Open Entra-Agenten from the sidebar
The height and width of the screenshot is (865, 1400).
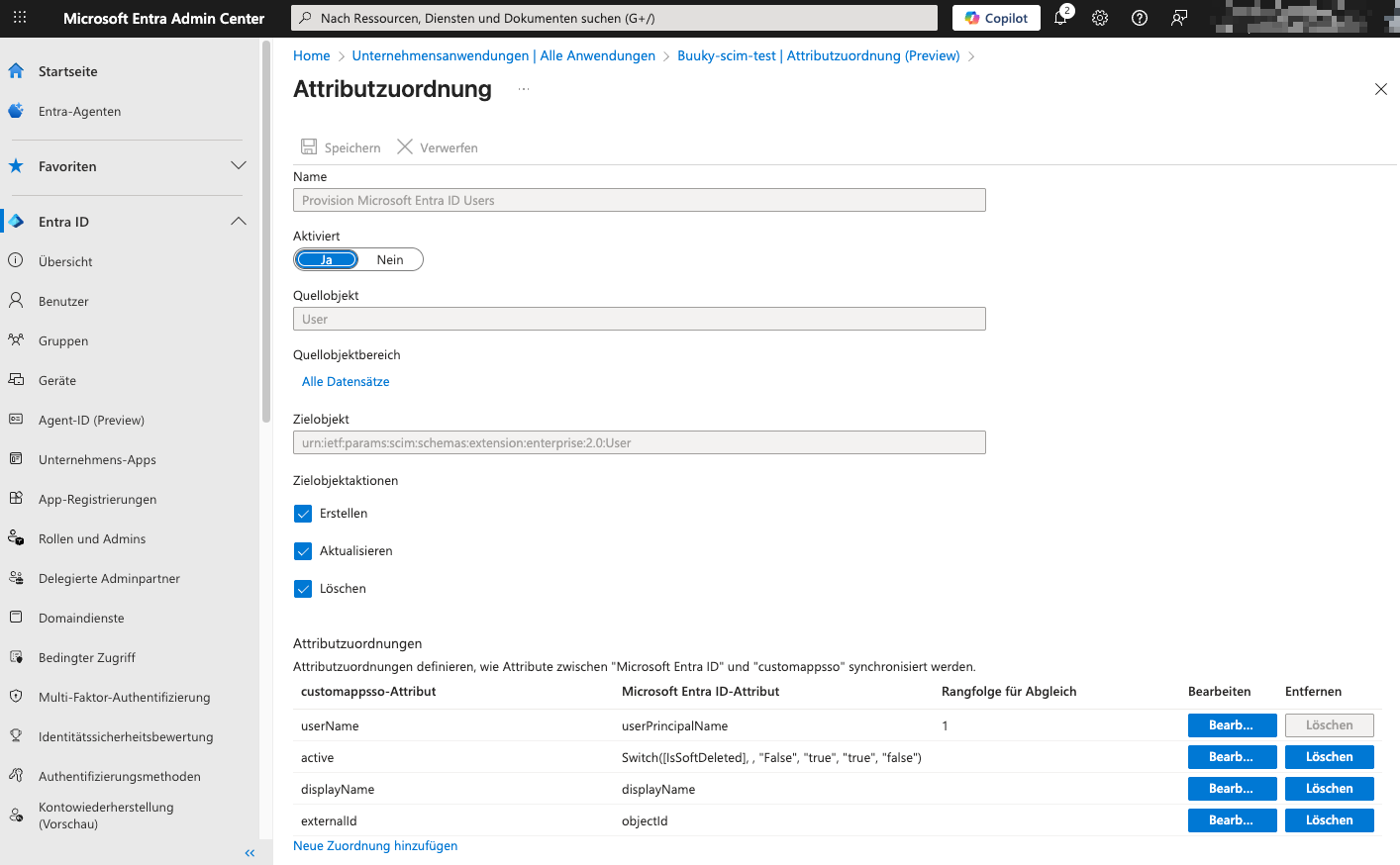coord(79,111)
